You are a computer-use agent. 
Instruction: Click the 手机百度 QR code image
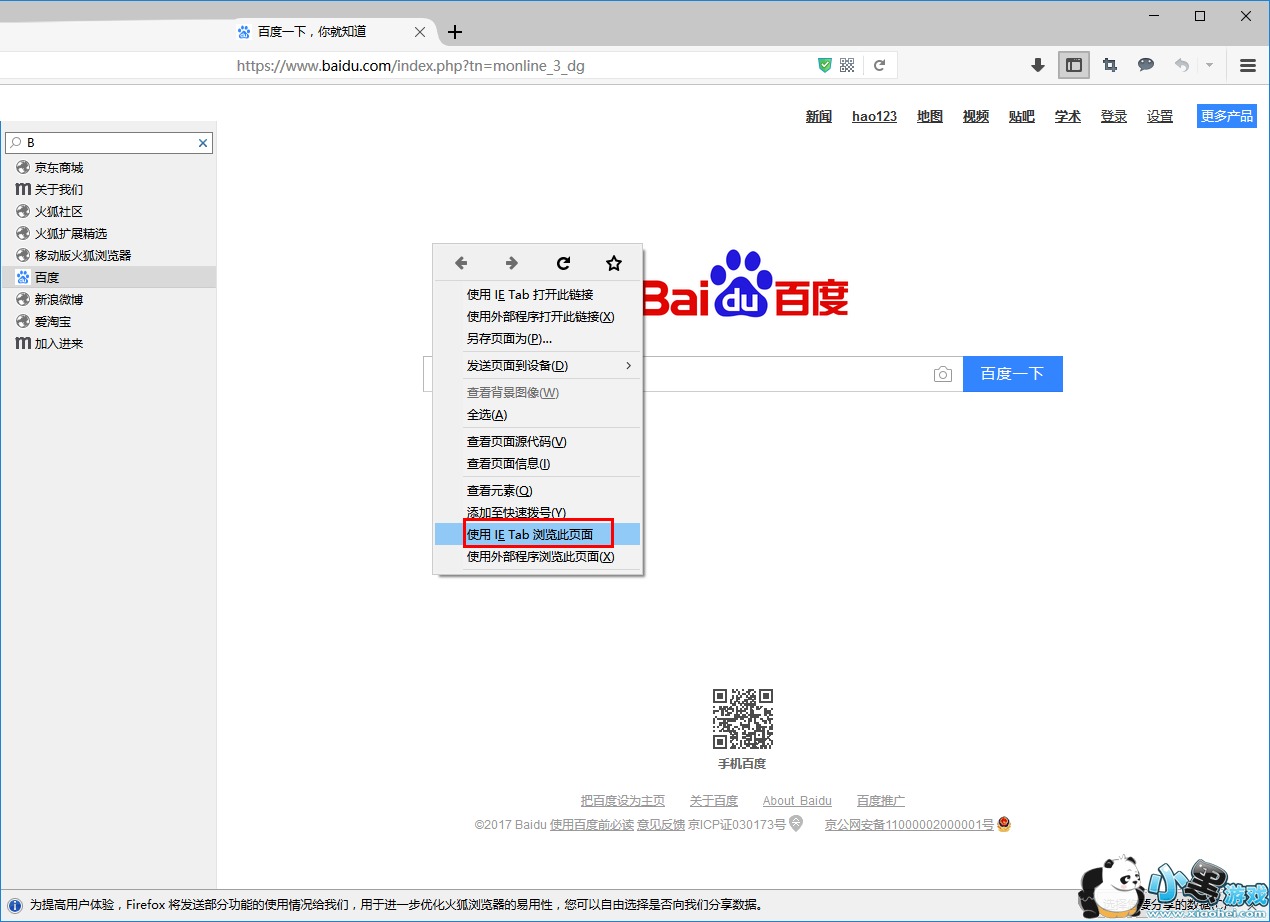(742, 719)
